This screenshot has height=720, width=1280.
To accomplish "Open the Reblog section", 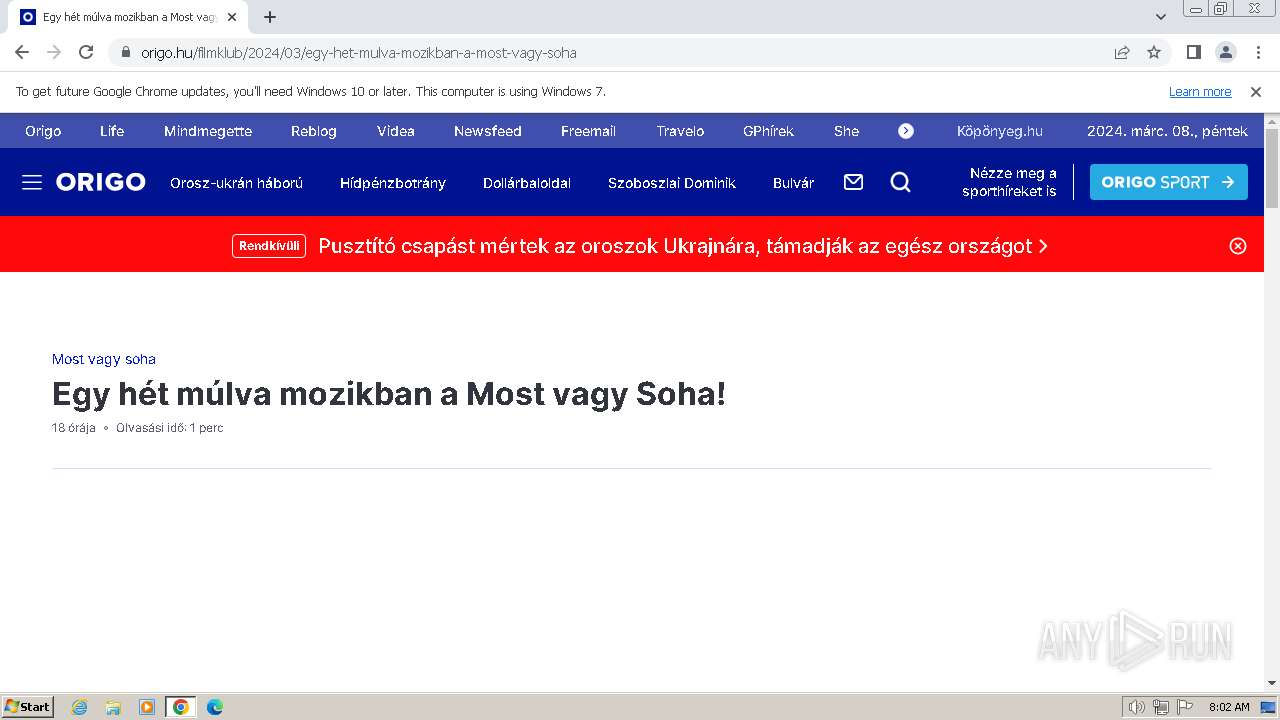I will pos(314,131).
